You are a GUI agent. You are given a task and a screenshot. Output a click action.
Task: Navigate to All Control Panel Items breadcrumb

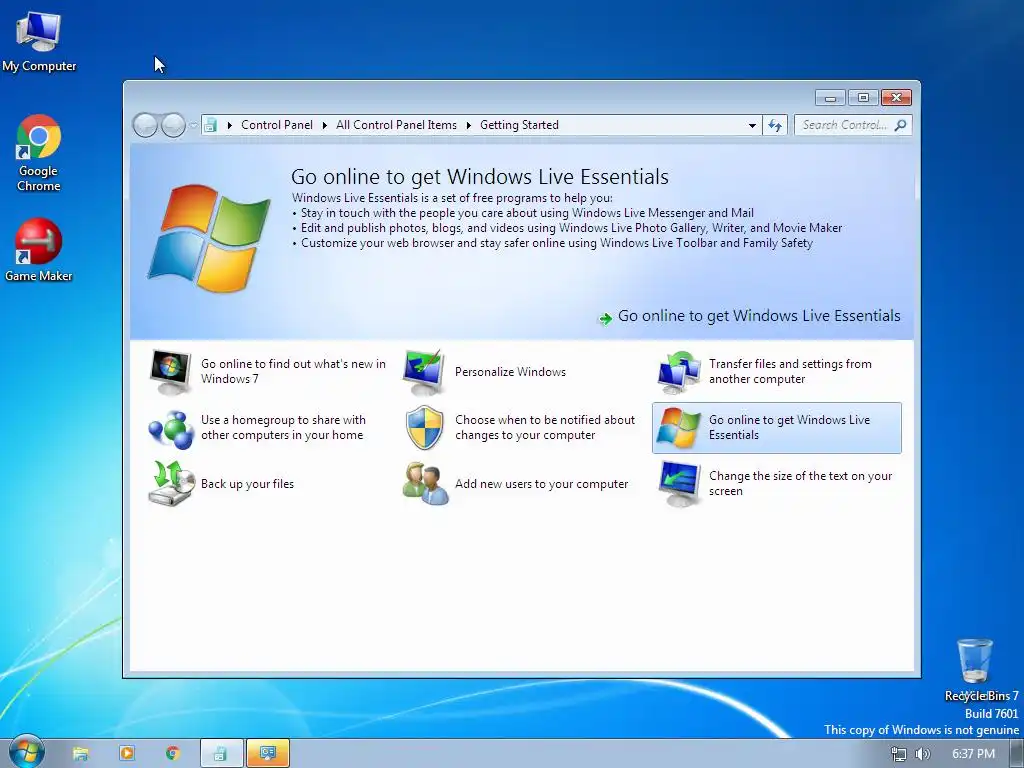click(396, 125)
